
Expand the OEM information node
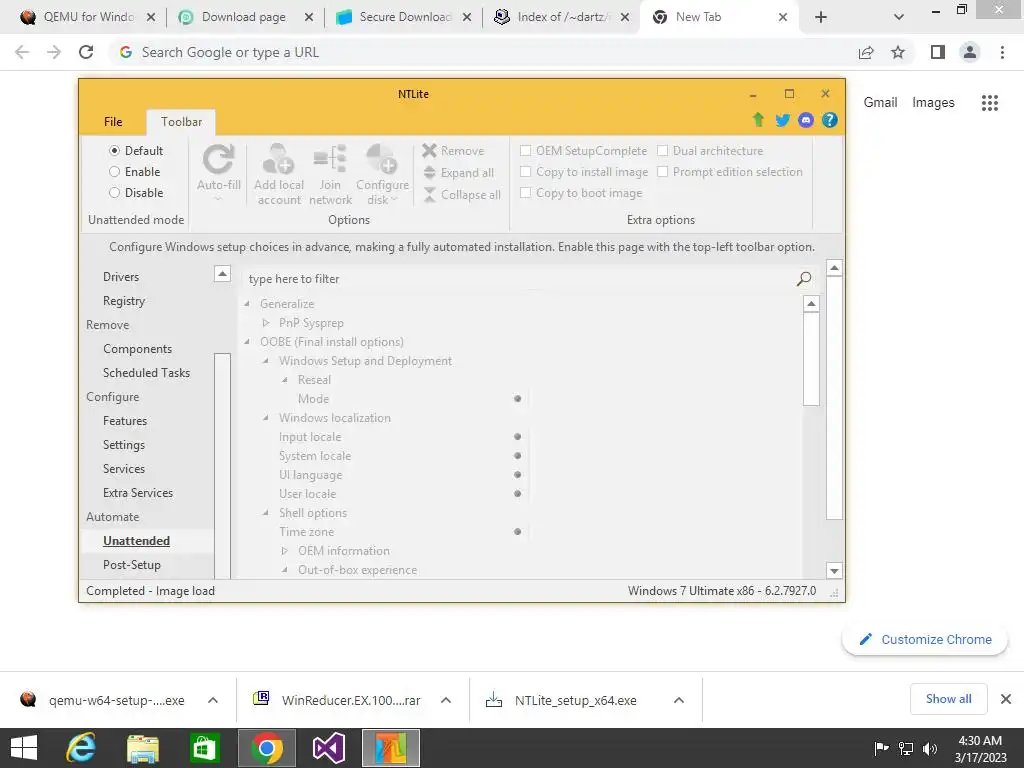coord(285,551)
